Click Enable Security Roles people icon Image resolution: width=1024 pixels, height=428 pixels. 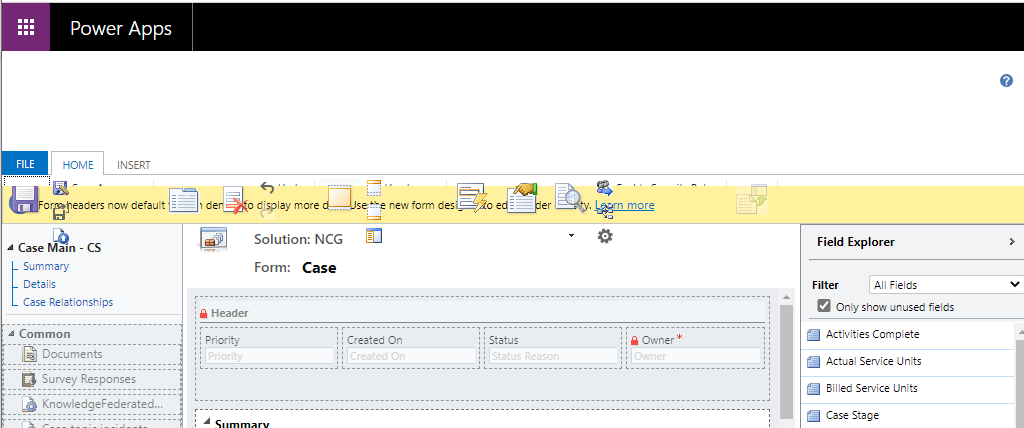pos(605,188)
